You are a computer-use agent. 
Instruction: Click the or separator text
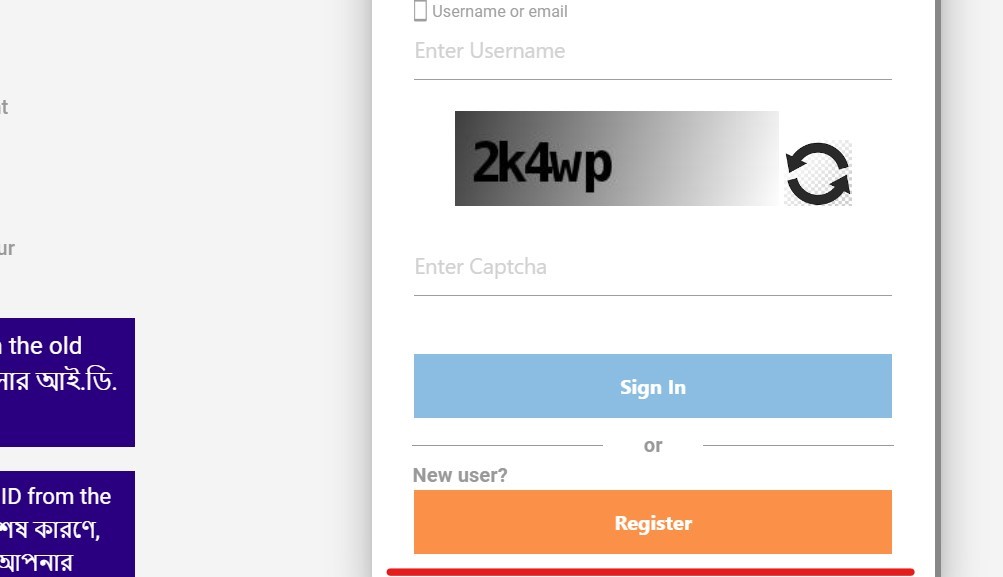652,445
